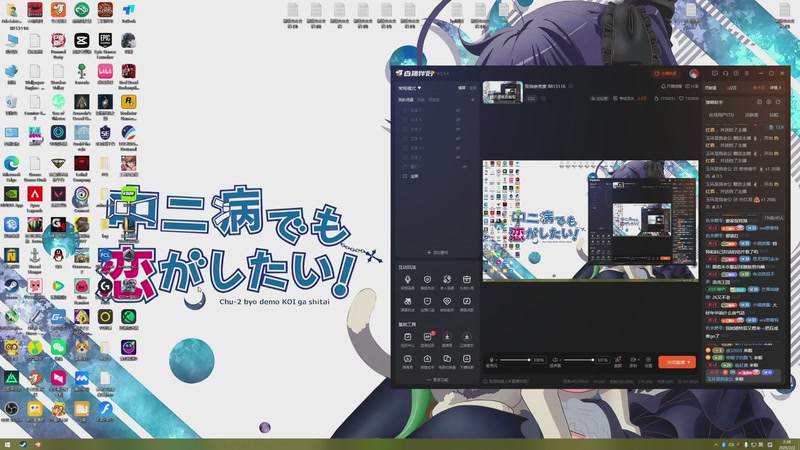Expand the arrow on 关闭直播 button
The height and width of the screenshot is (450, 800).
(690, 362)
